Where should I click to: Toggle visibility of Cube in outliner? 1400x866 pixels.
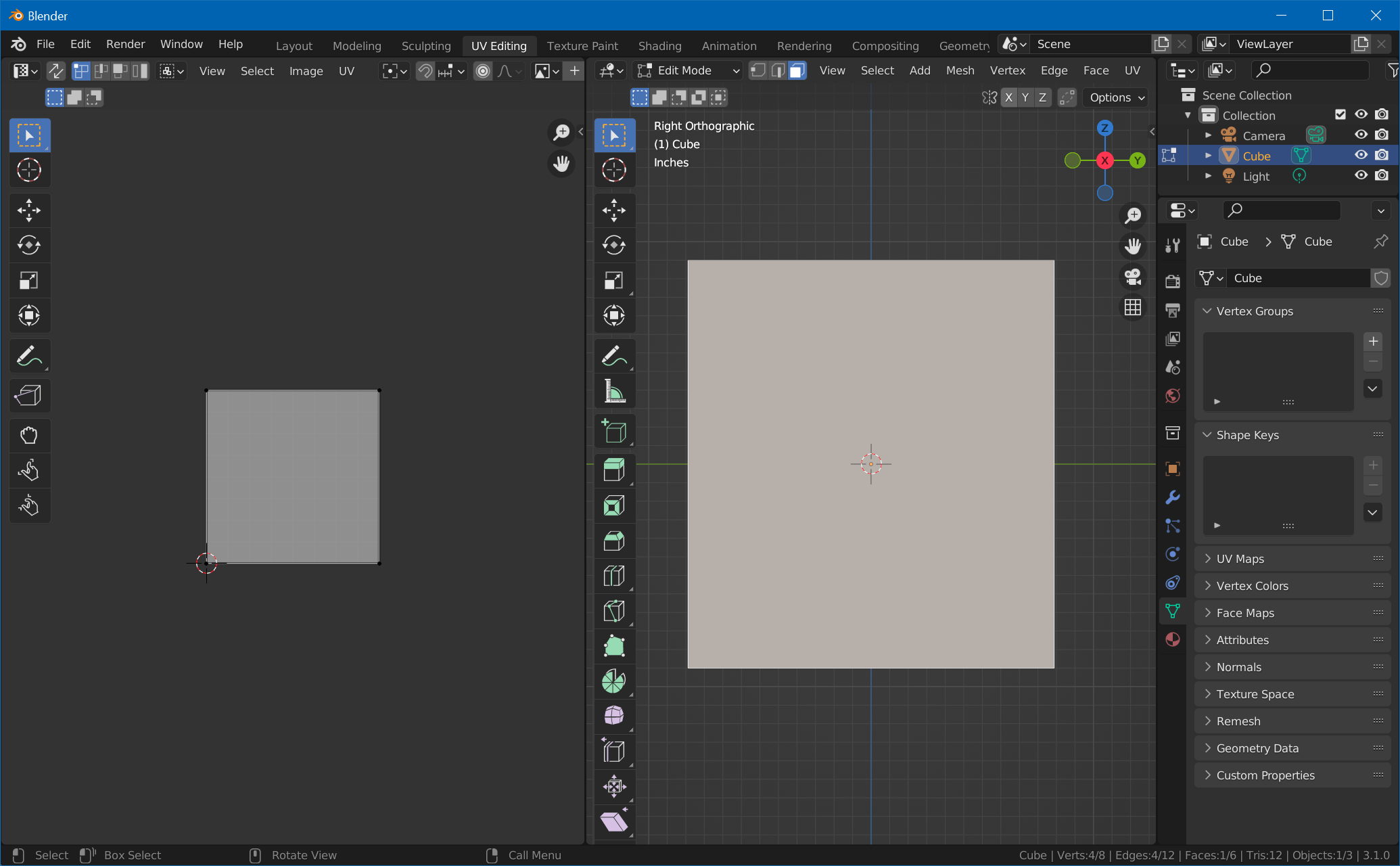coord(1359,155)
